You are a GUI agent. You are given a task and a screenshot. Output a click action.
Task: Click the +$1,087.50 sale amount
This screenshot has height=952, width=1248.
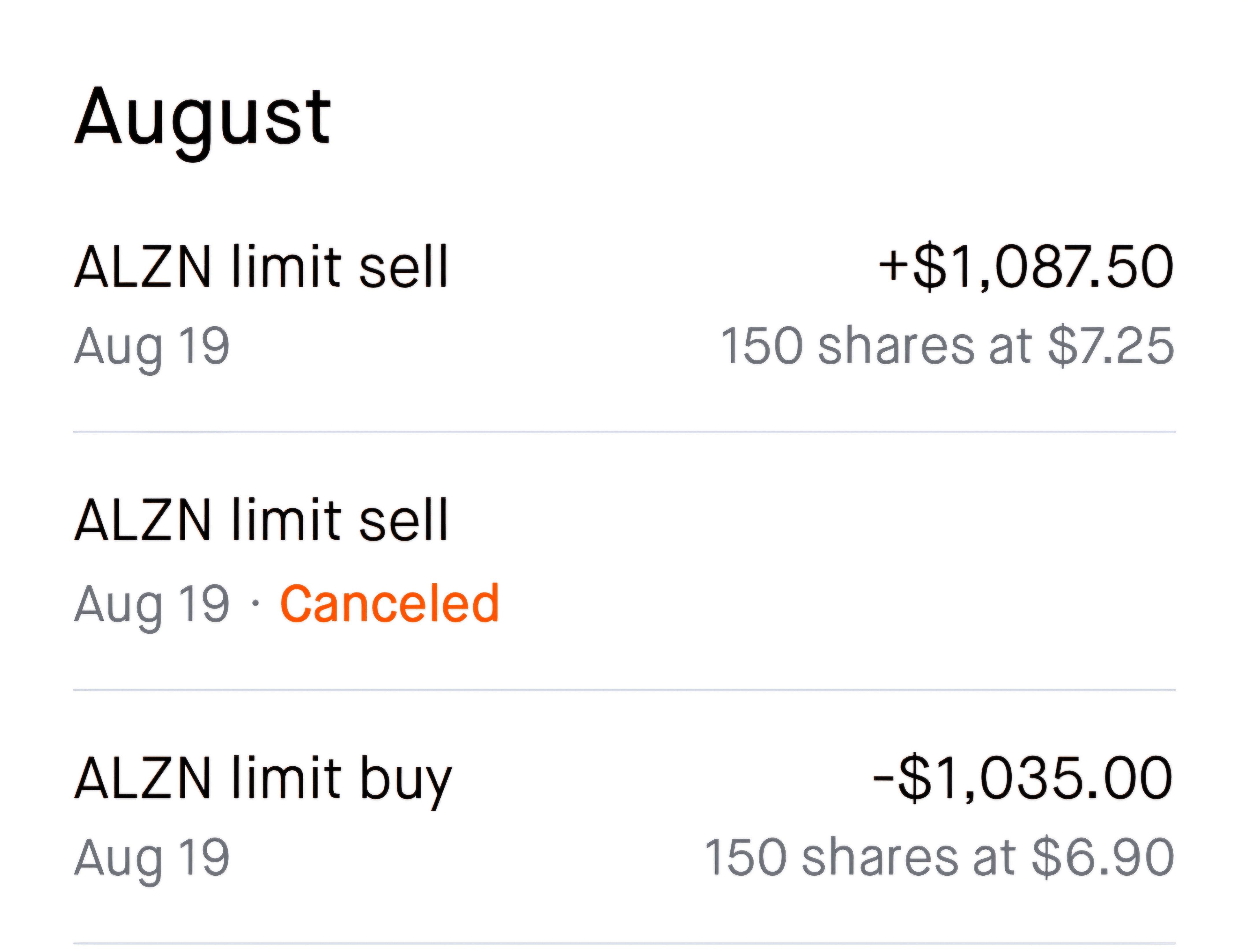[x=1025, y=266]
